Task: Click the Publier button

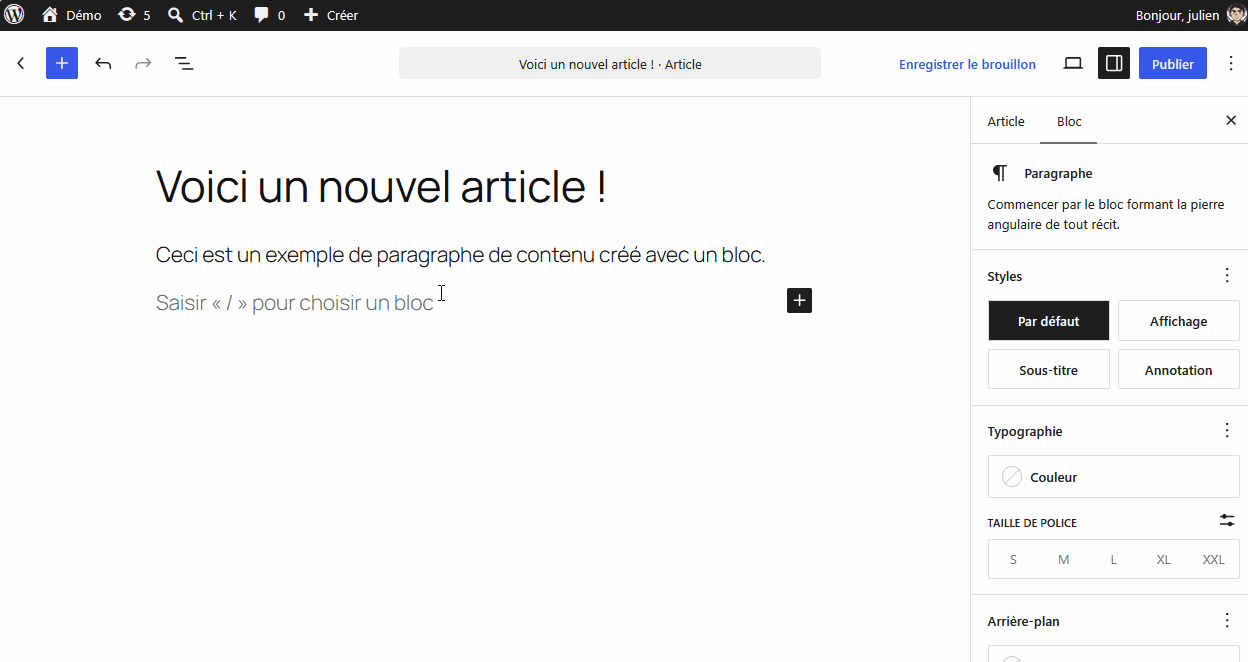Action: pos(1173,64)
